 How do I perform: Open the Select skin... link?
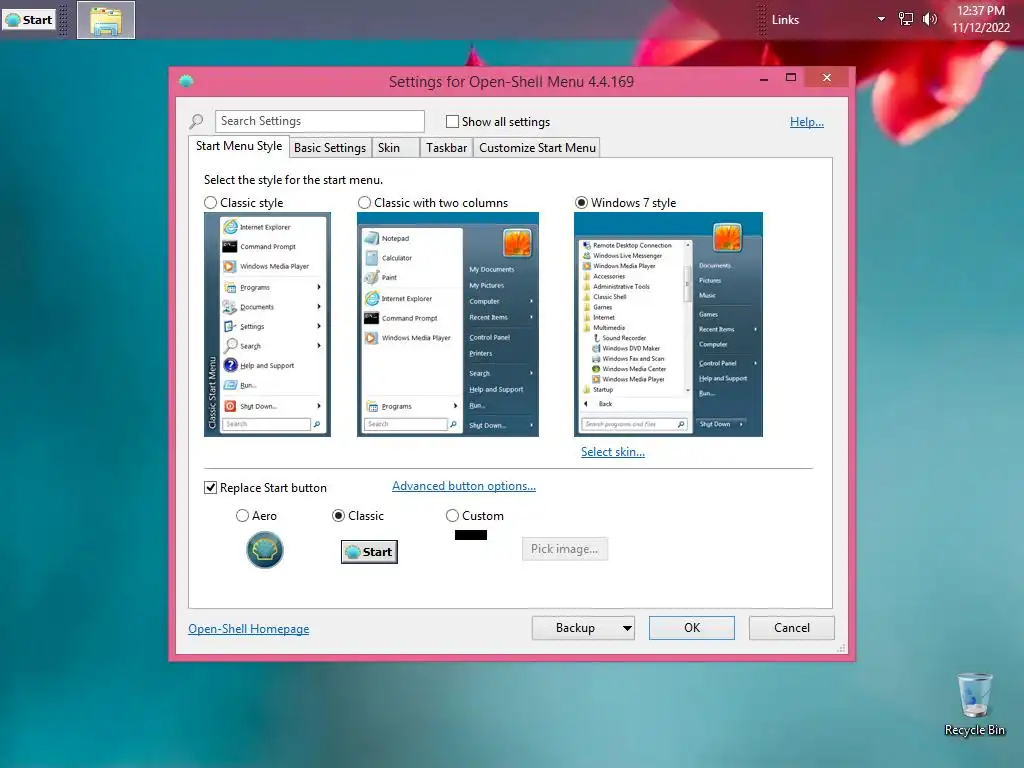[613, 452]
